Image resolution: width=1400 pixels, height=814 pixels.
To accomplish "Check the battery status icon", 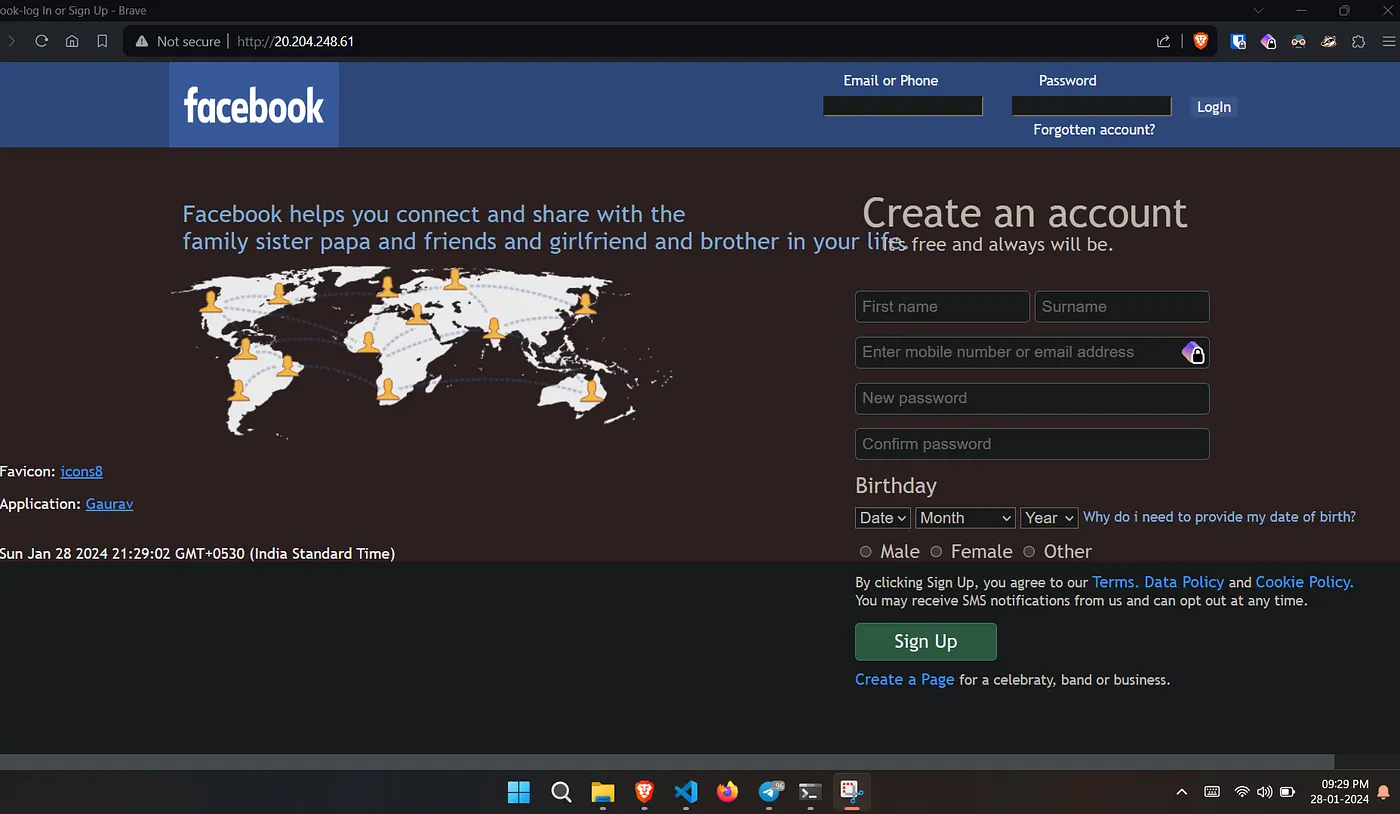I will click(x=1288, y=792).
